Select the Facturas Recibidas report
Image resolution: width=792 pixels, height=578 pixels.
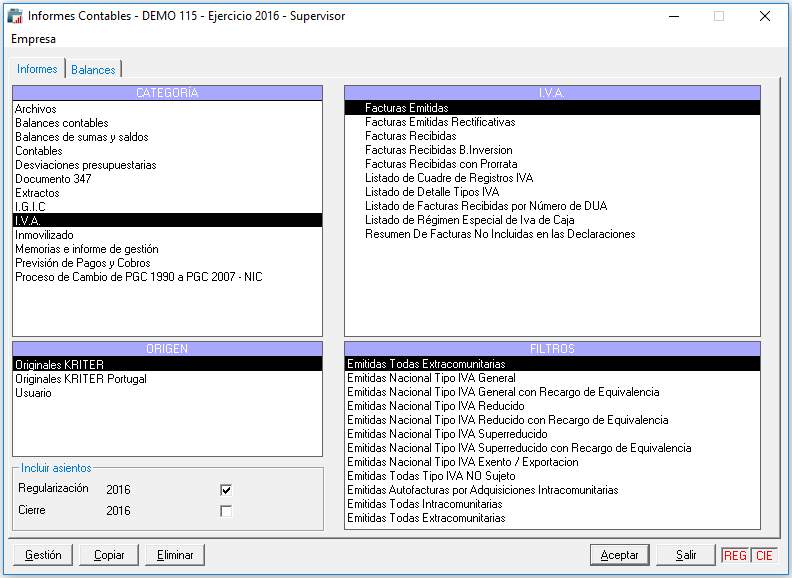[553, 136]
